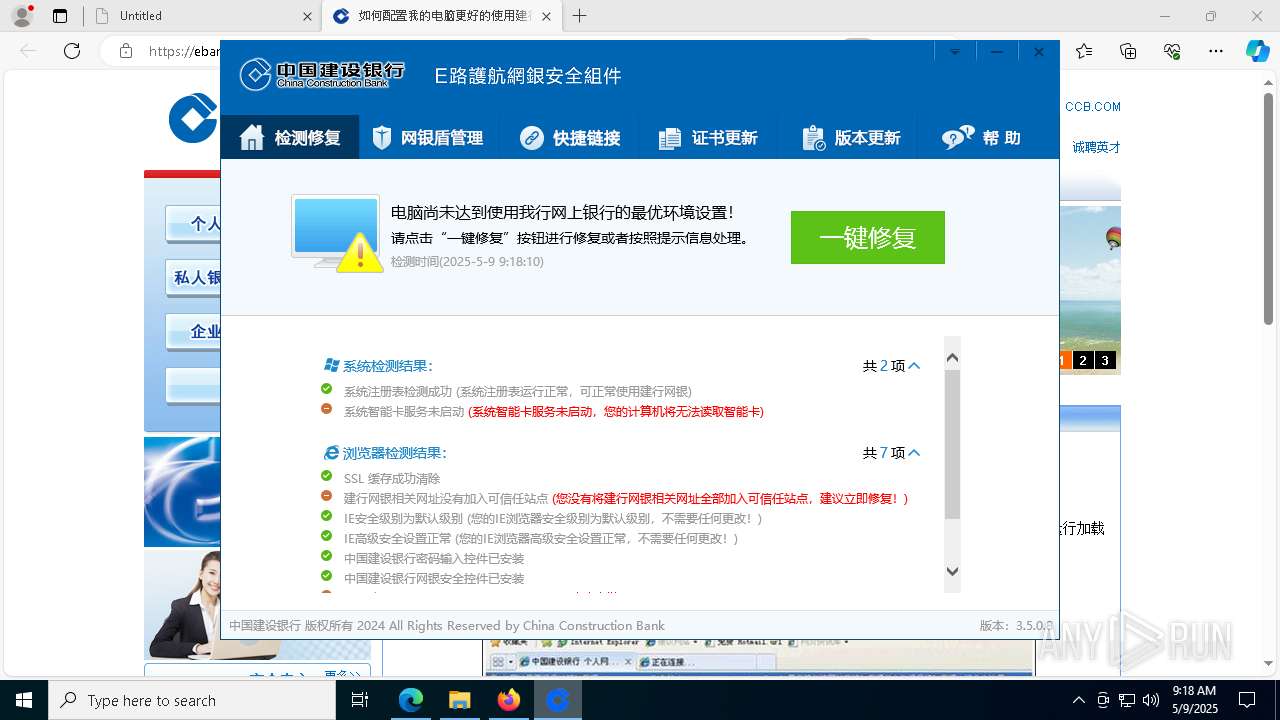
Task: Open the security component title bar dropdown menu
Action: [x=955, y=52]
